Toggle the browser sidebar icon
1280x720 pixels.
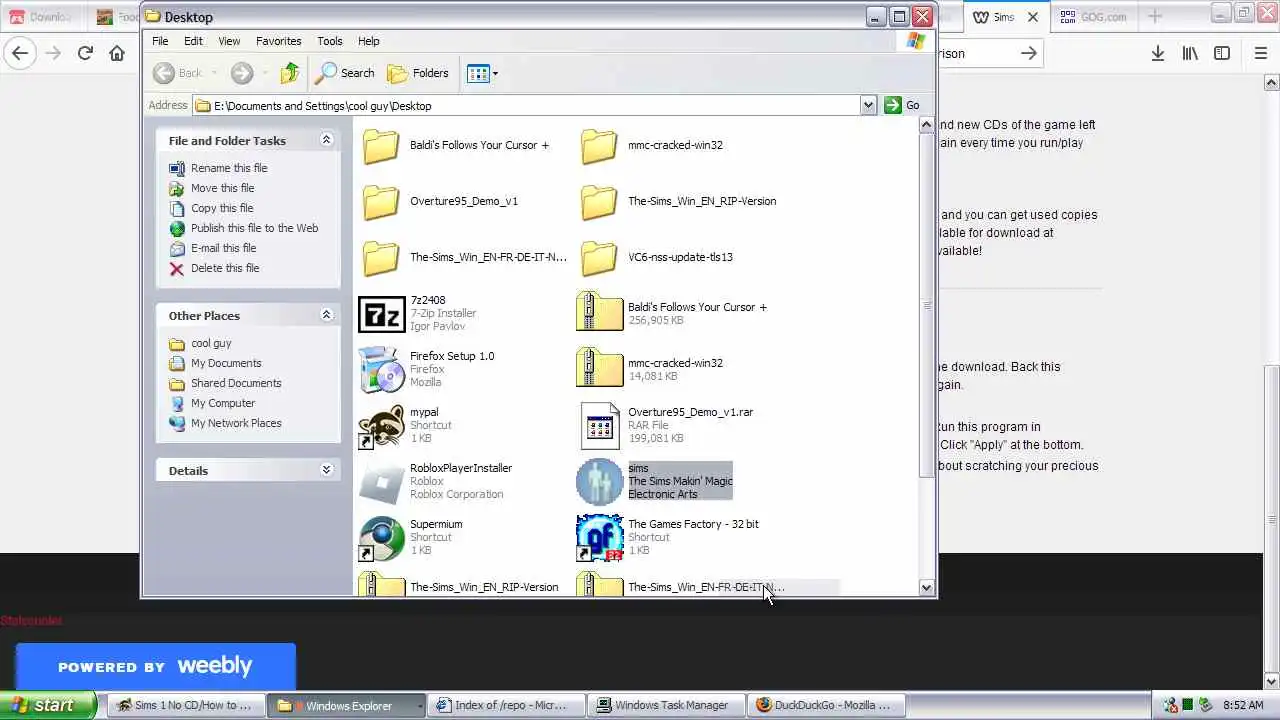(1222, 53)
